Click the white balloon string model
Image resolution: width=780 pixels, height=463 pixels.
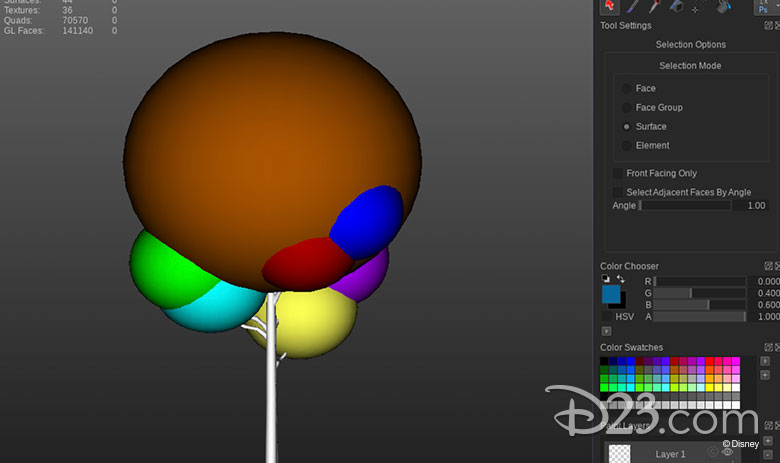tap(271, 388)
